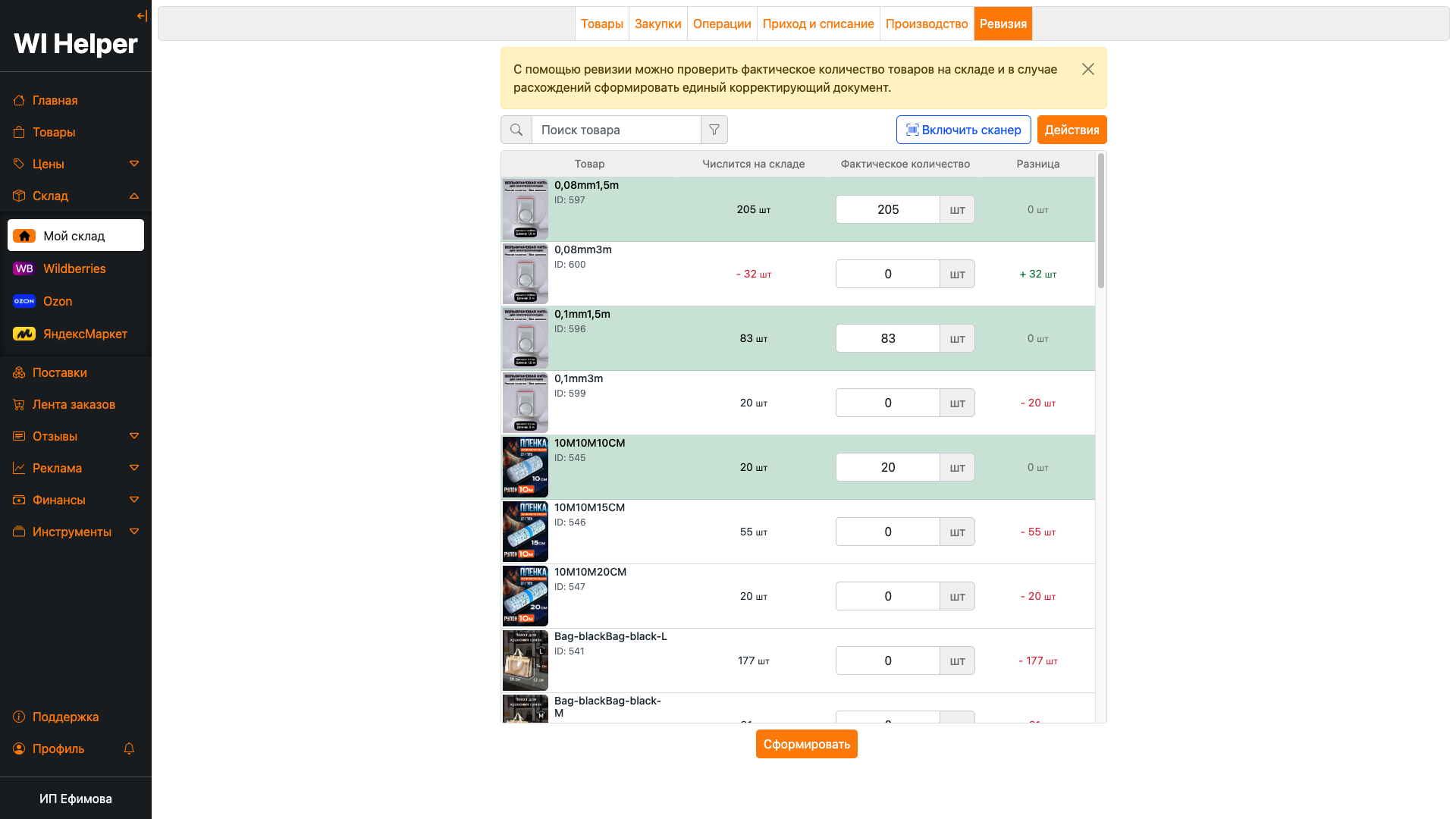
Task: Click actual quantity field for 0,08mm3m
Action: [x=887, y=274]
